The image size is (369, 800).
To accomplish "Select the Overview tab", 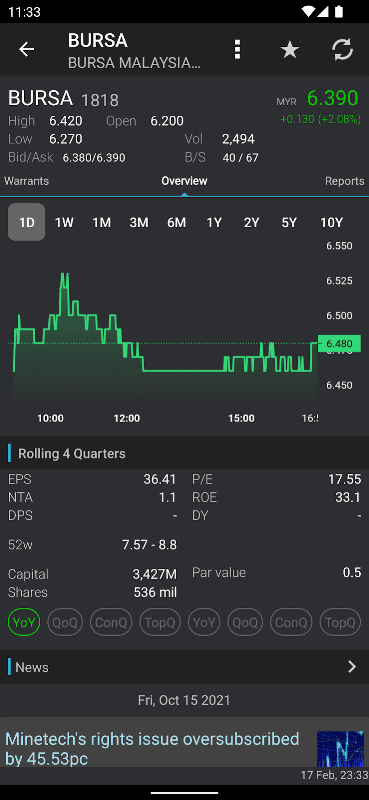I will 184,181.
